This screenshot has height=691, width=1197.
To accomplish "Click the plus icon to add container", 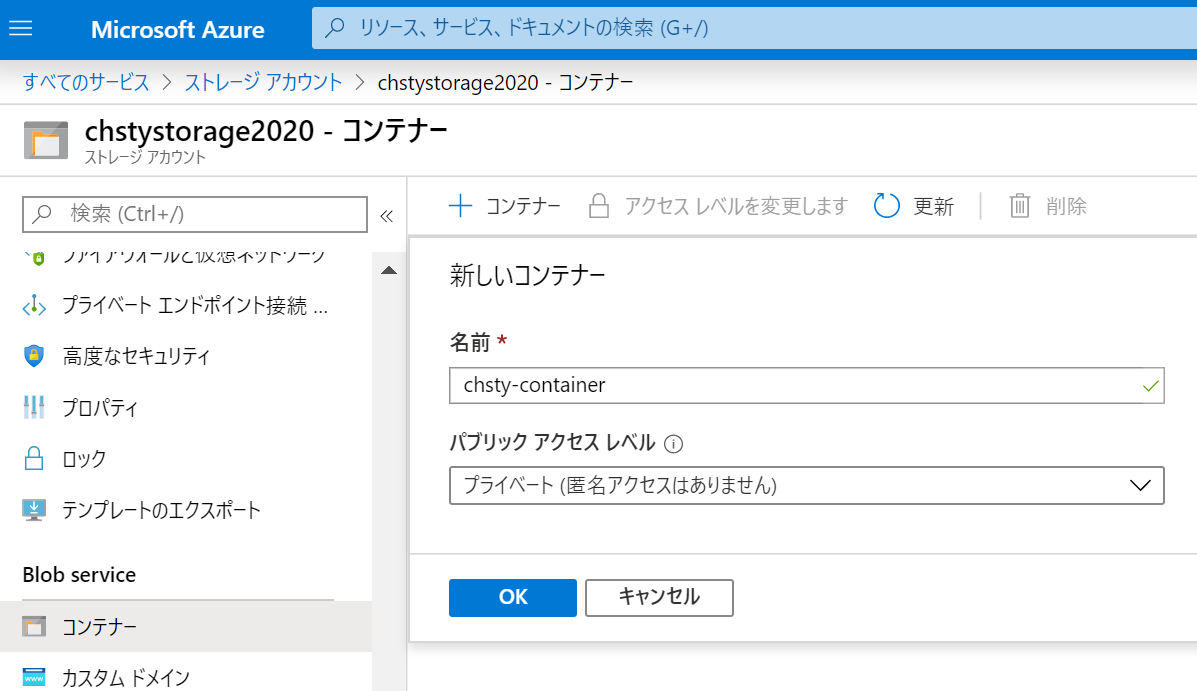I will (x=460, y=206).
